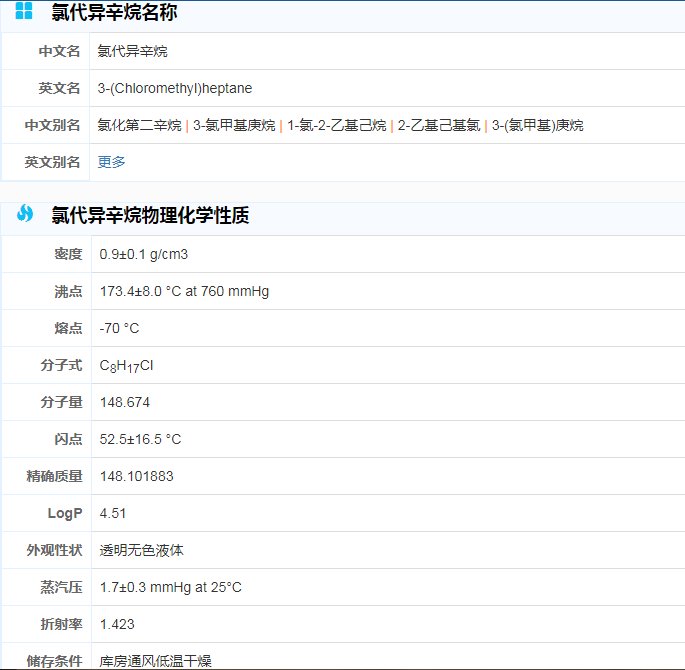Click the 折射率 row label
Screen dimensions: 685x670
(x=61, y=624)
